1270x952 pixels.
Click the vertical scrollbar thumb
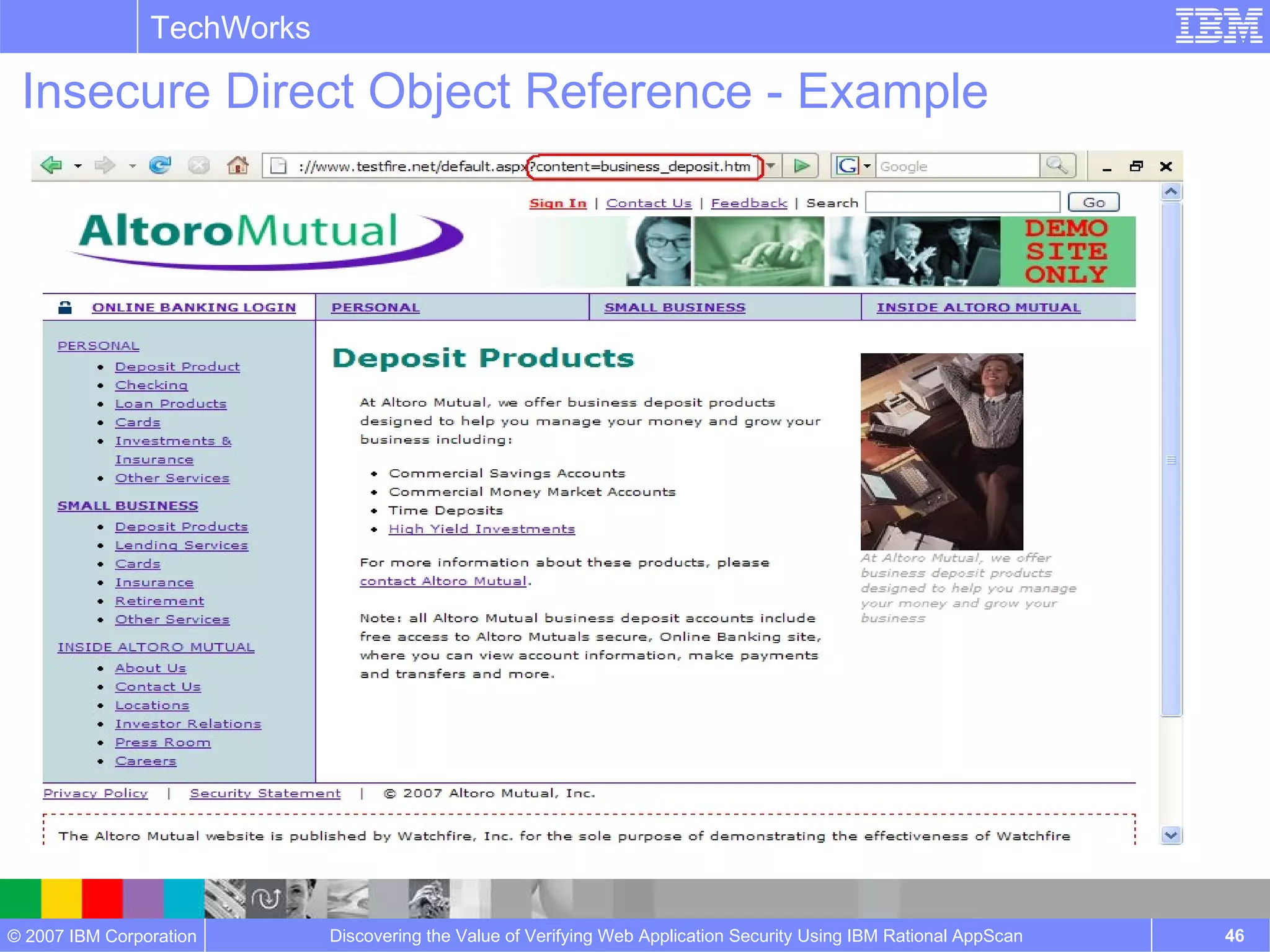(x=1171, y=459)
